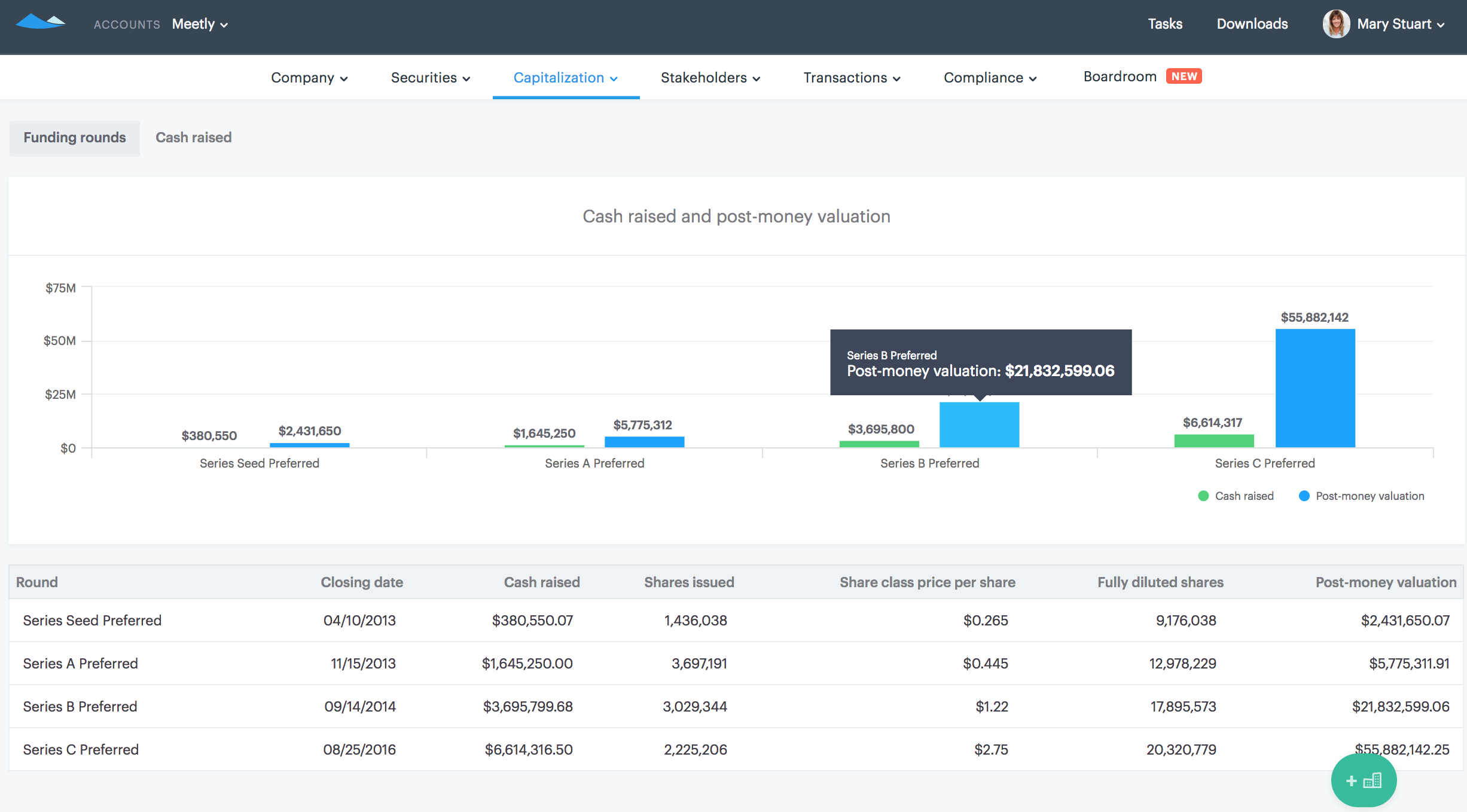Open the Capitalization menu

[565, 78]
